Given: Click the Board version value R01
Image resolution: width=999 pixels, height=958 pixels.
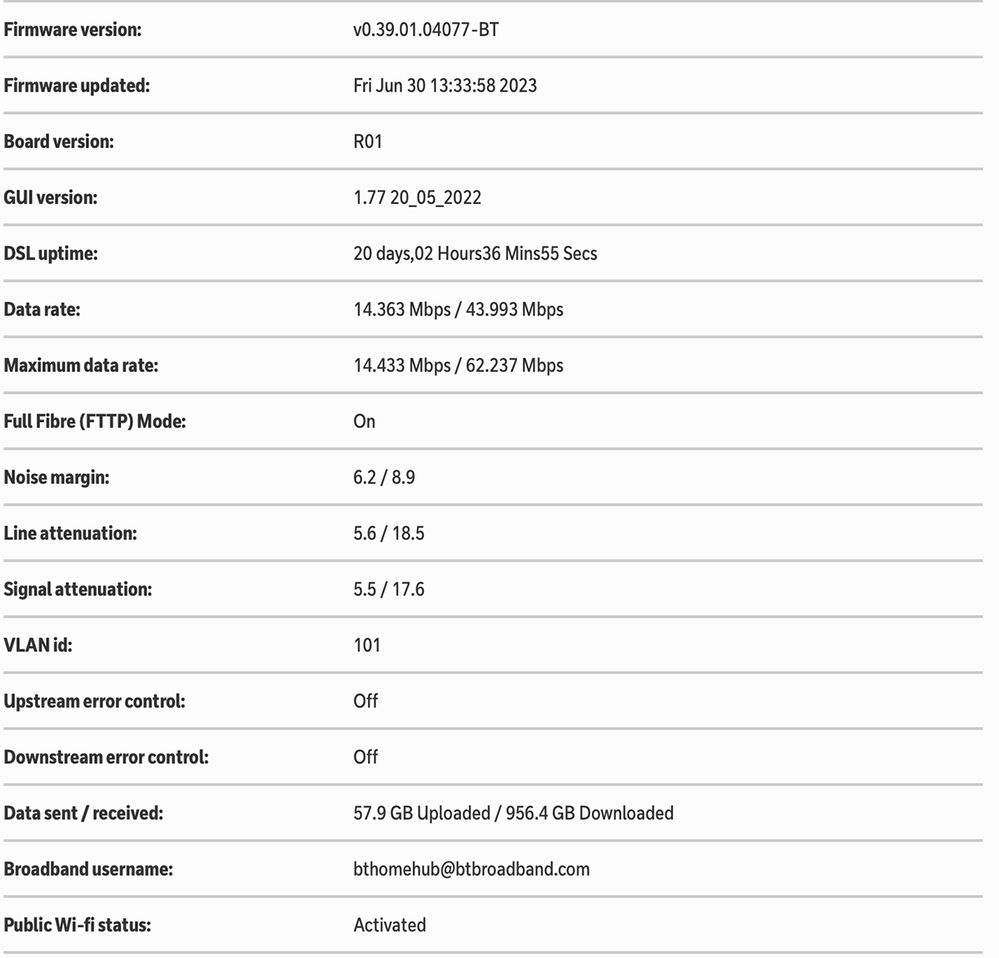Looking at the screenshot, I should pos(368,142).
